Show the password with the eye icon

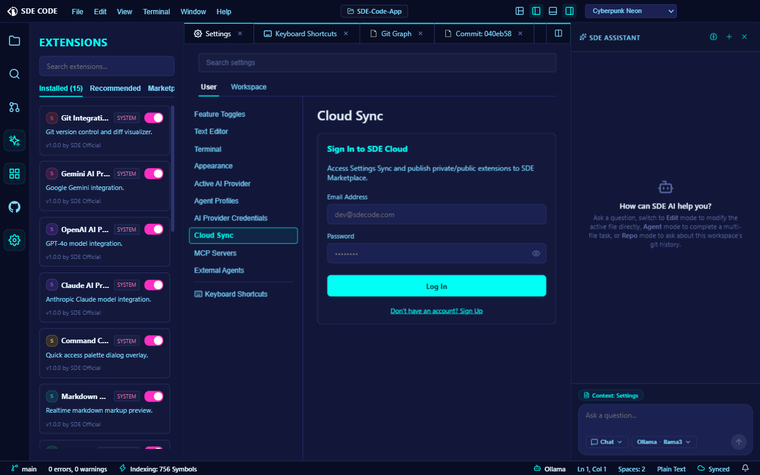click(x=536, y=253)
